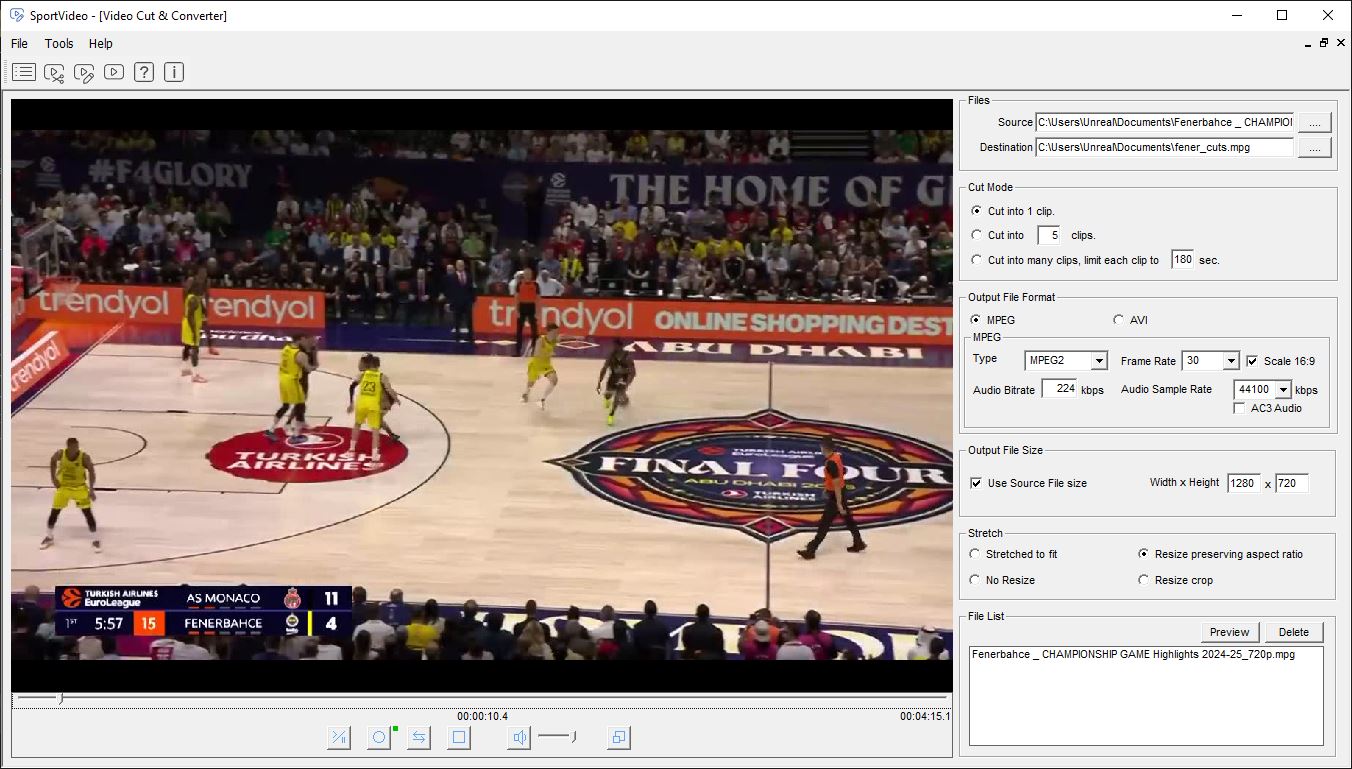
Task: Select 'Cut into many clips' radio option
Action: (977, 260)
